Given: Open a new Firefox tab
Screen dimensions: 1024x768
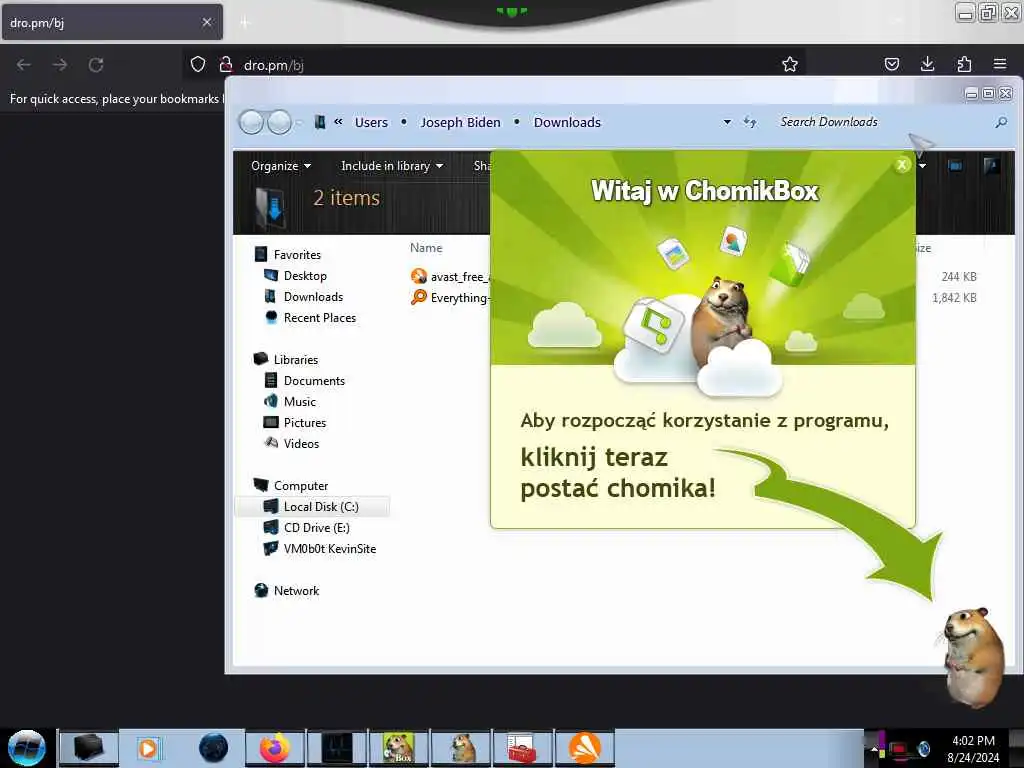Looking at the screenshot, I should (x=244, y=23).
